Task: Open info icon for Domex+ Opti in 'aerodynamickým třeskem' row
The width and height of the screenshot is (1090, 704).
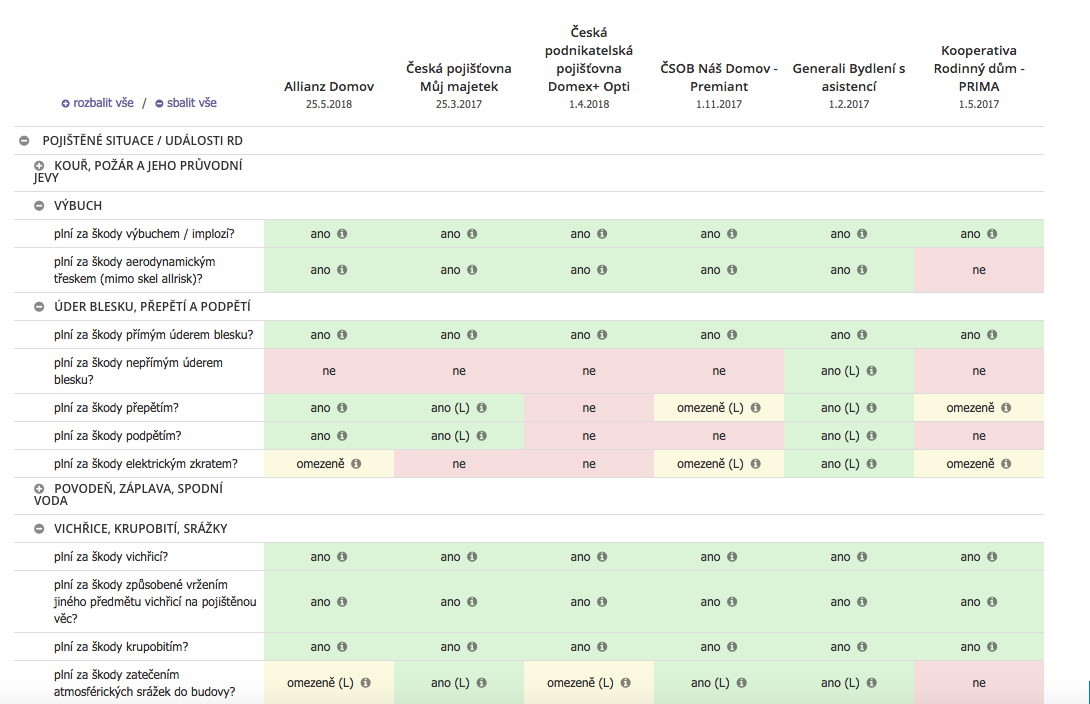Action: coord(602,270)
